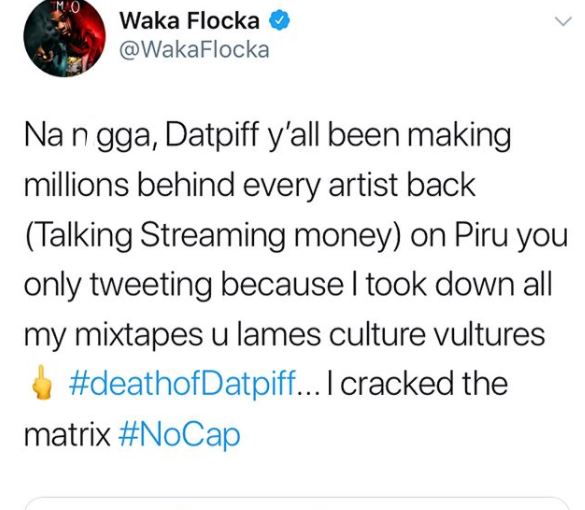Click the word mixtapes in the tweet
The width and height of the screenshot is (585, 510).
pyautogui.click(x=139, y=335)
